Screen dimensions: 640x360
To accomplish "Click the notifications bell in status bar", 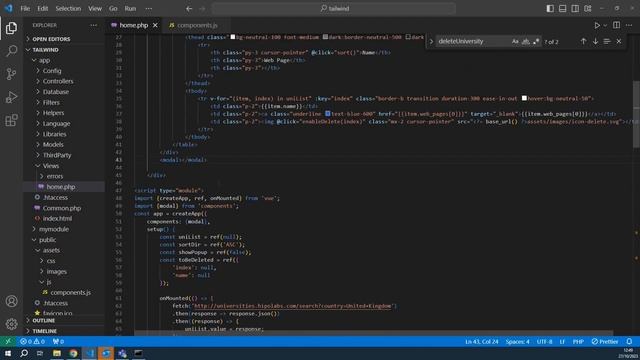I will (629, 341).
